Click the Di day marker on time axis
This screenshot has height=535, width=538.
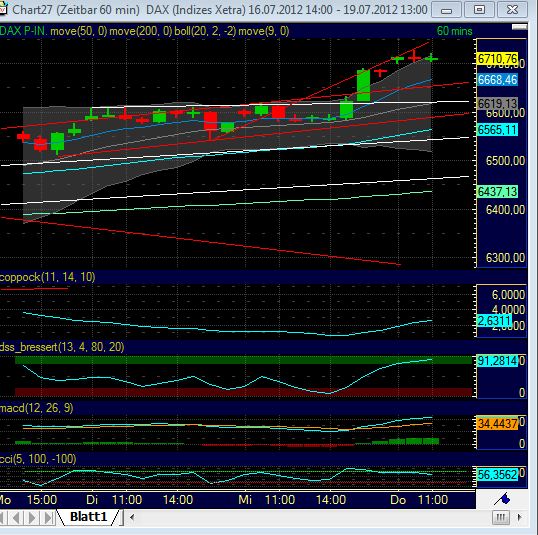(x=92, y=500)
